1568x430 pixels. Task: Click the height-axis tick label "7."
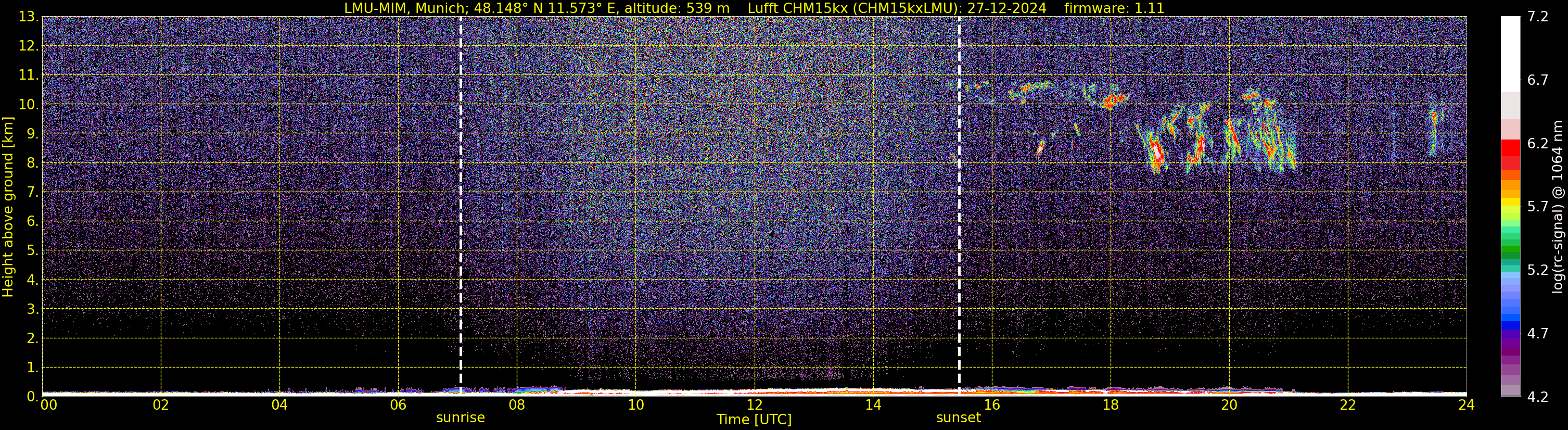coord(32,193)
